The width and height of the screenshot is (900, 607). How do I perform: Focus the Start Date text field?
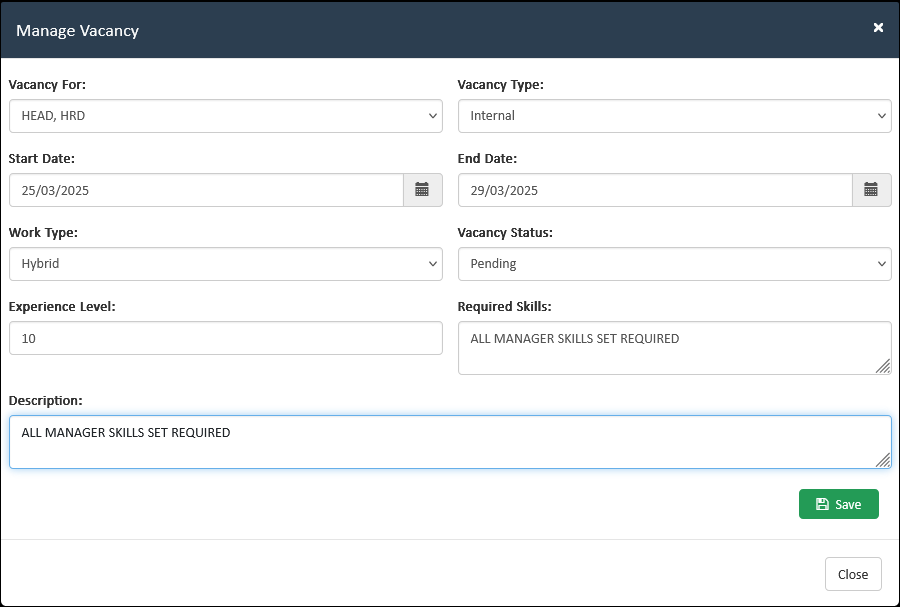click(x=206, y=190)
